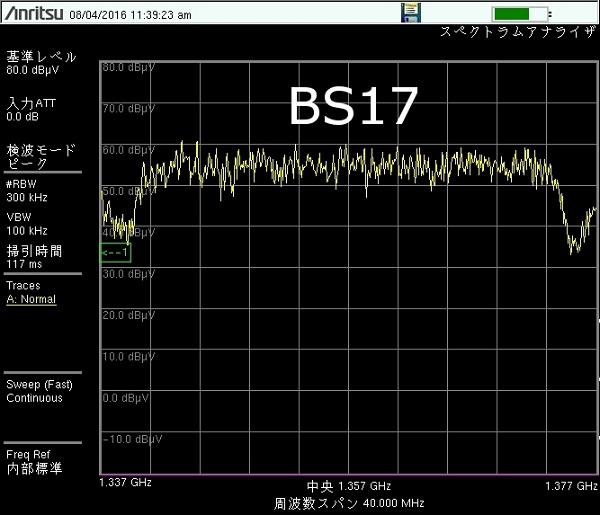Image resolution: width=600 pixels, height=515 pixels.
Task: Select the #RBW 300 kHz parameter
Action: point(27,190)
